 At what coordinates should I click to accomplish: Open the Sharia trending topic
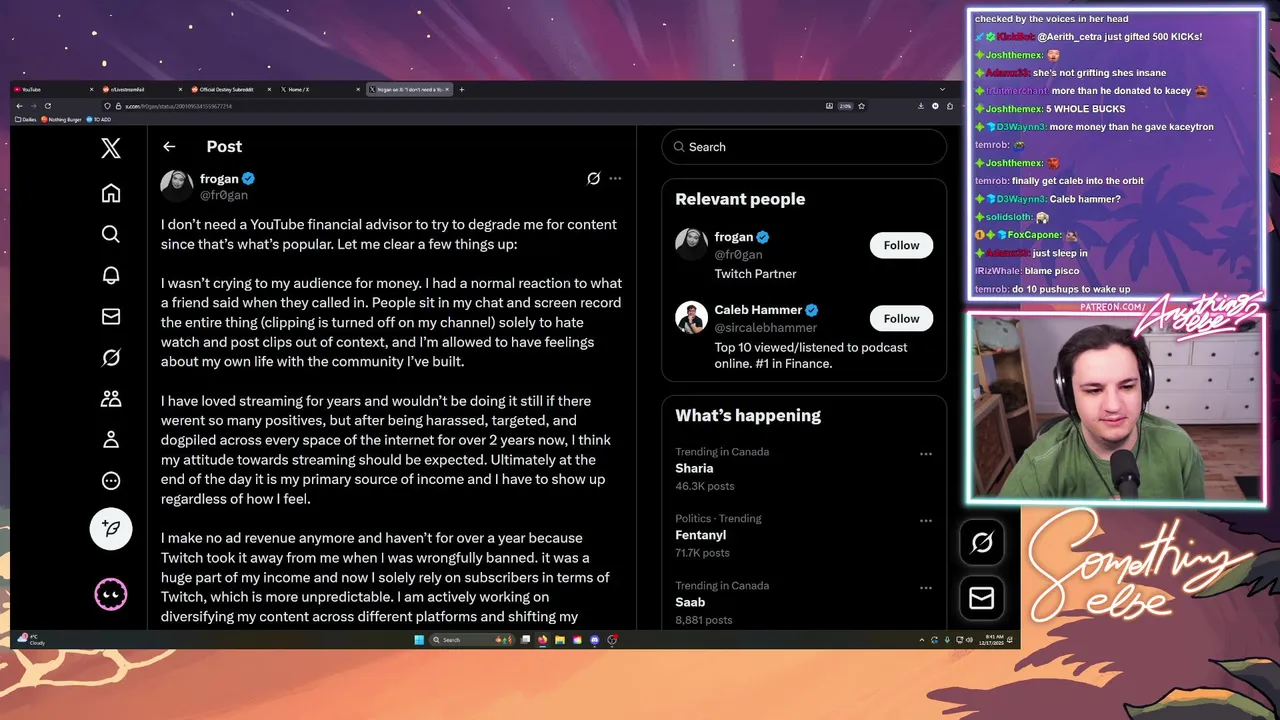694,468
